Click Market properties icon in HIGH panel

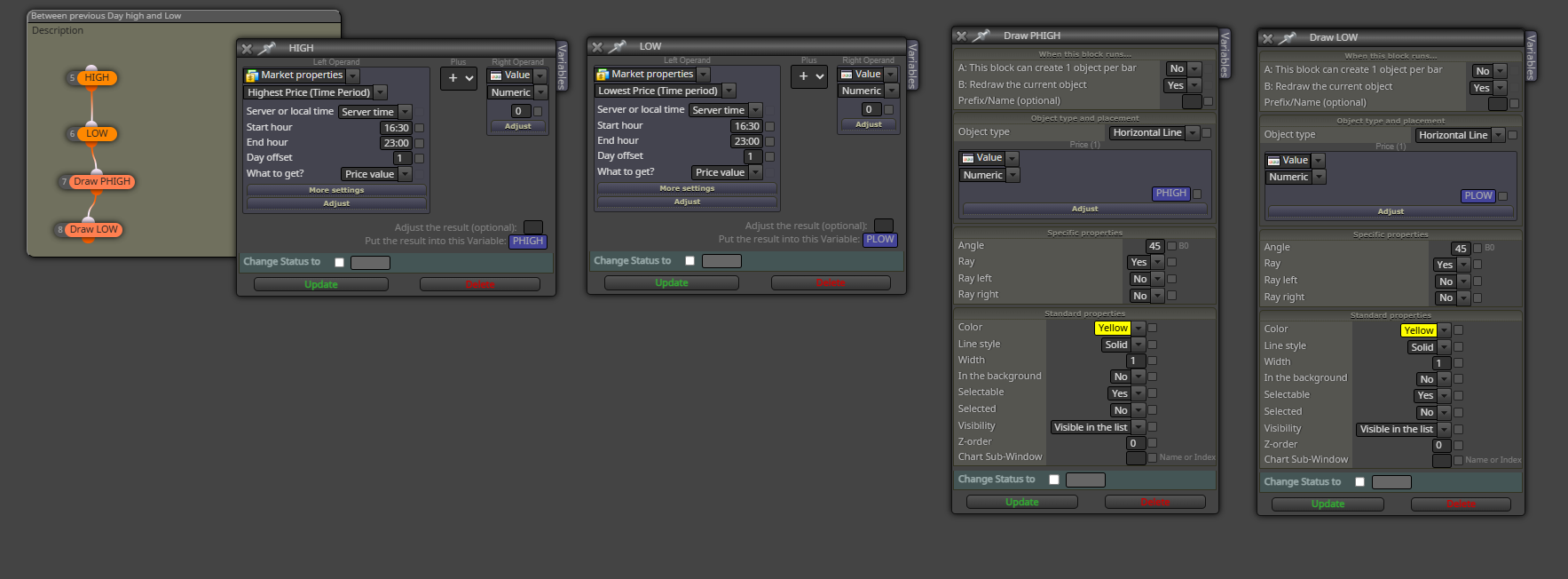pos(252,75)
